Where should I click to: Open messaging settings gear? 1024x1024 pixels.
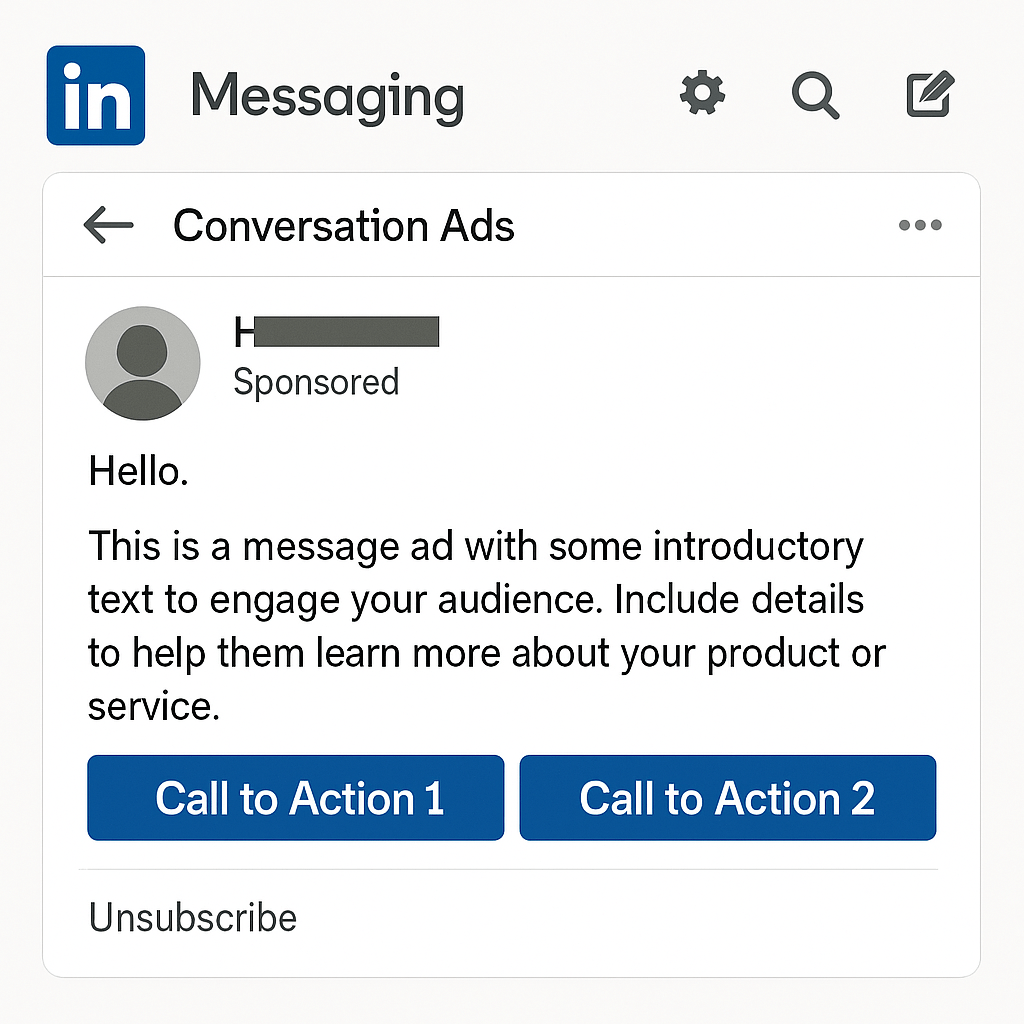(702, 95)
